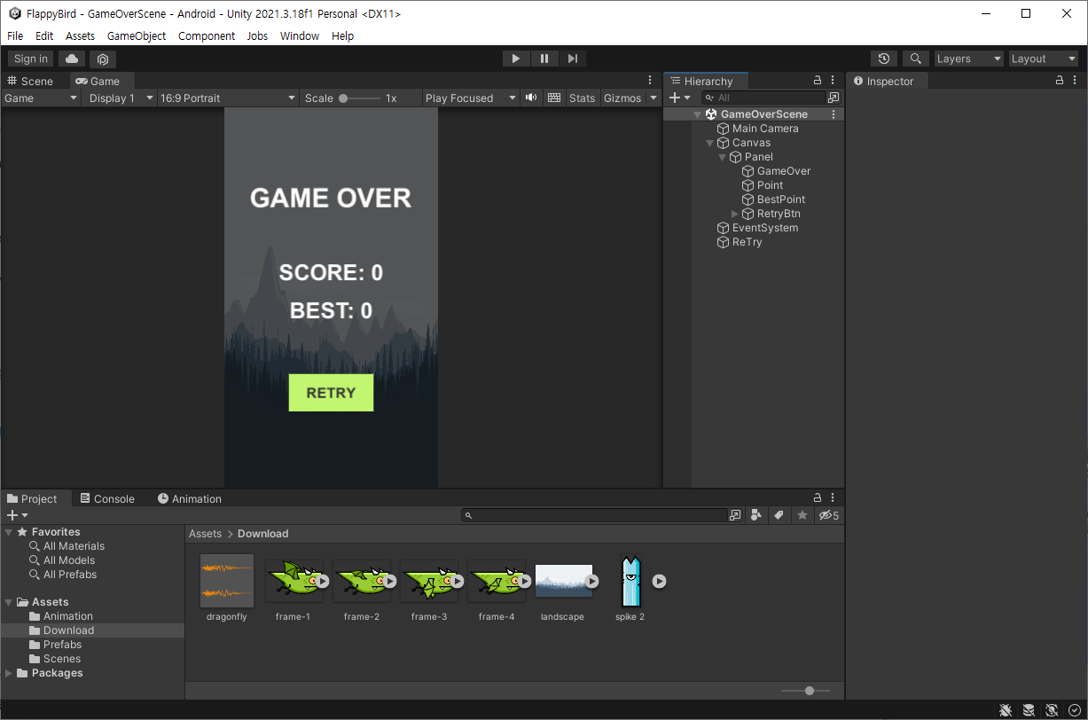Screen dimensions: 1088x720
Task: Open Play Focused dropdown
Action: (x=470, y=98)
